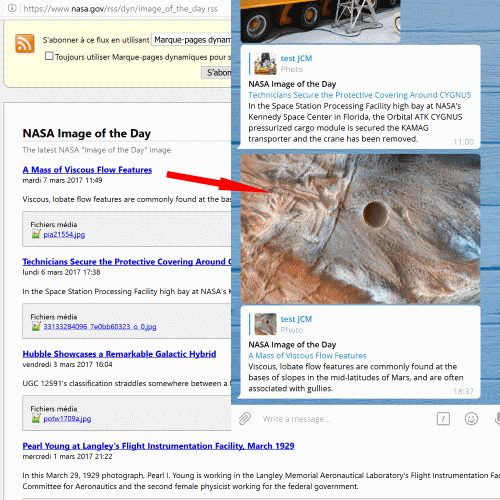
Task: Click the image icon beside 33133284096 jpg
Action: coord(36,326)
